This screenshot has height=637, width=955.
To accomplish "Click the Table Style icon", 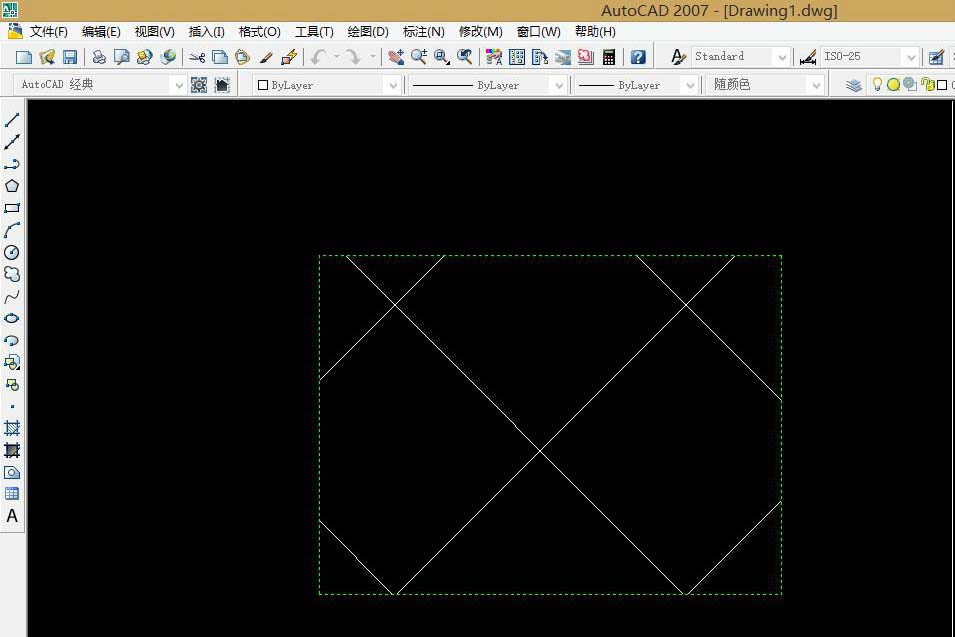I will (936, 57).
